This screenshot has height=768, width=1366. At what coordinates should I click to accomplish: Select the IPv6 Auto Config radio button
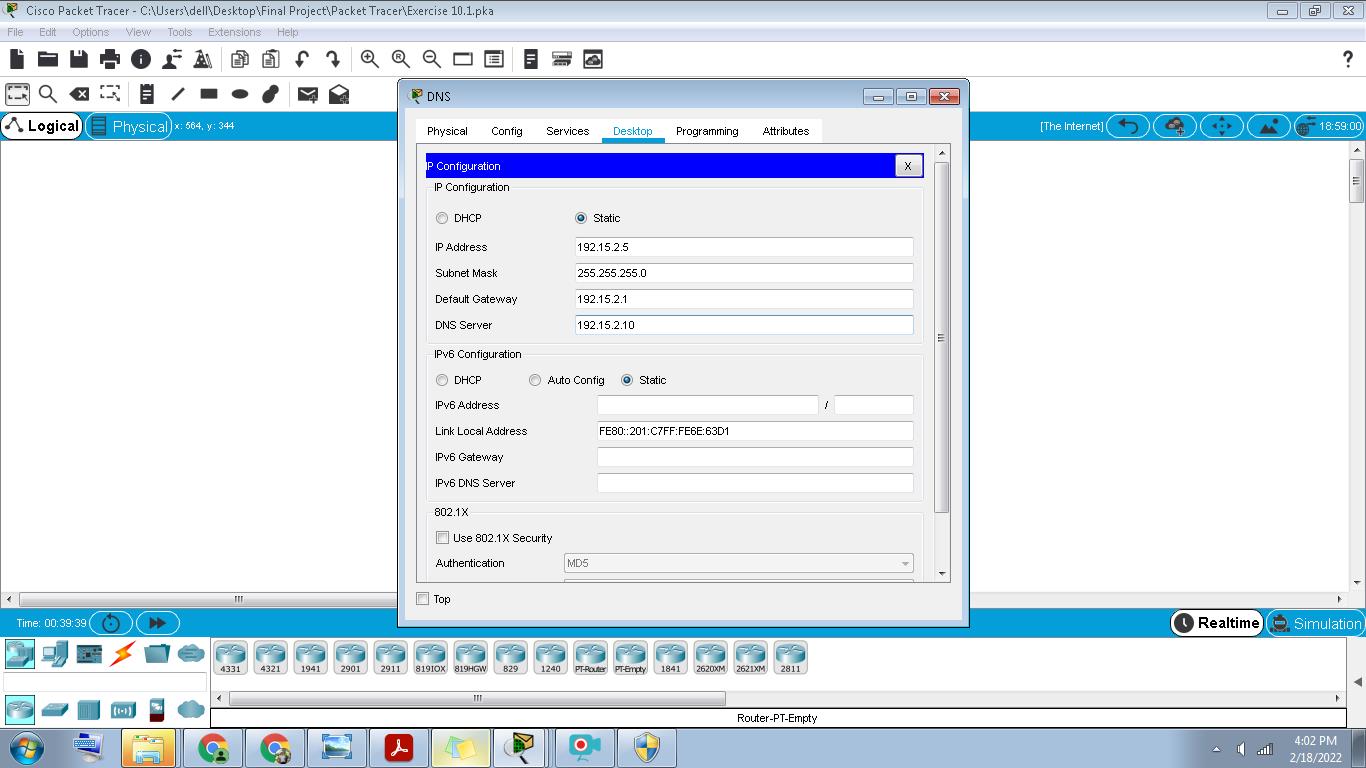click(535, 380)
